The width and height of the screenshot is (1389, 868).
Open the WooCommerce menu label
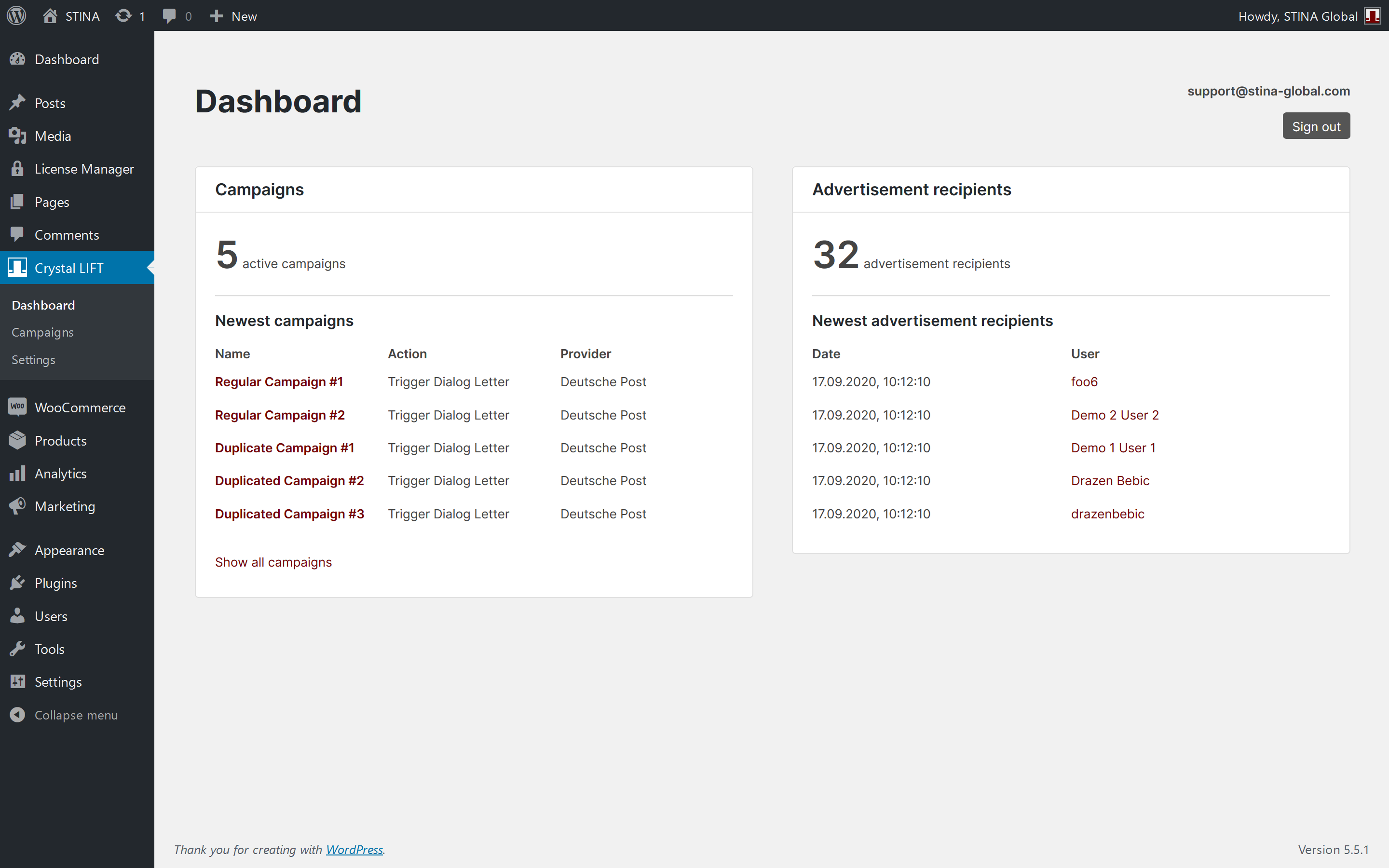(x=80, y=407)
